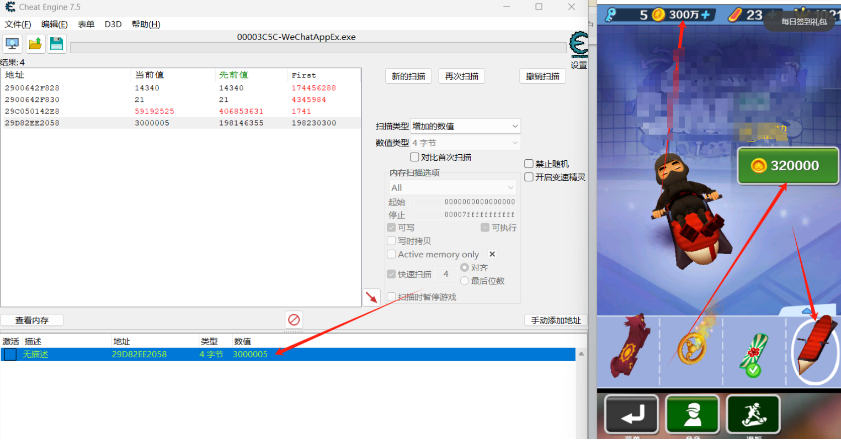Select the green candy-stripe hoverboard
The width and height of the screenshot is (841, 440).
755,354
